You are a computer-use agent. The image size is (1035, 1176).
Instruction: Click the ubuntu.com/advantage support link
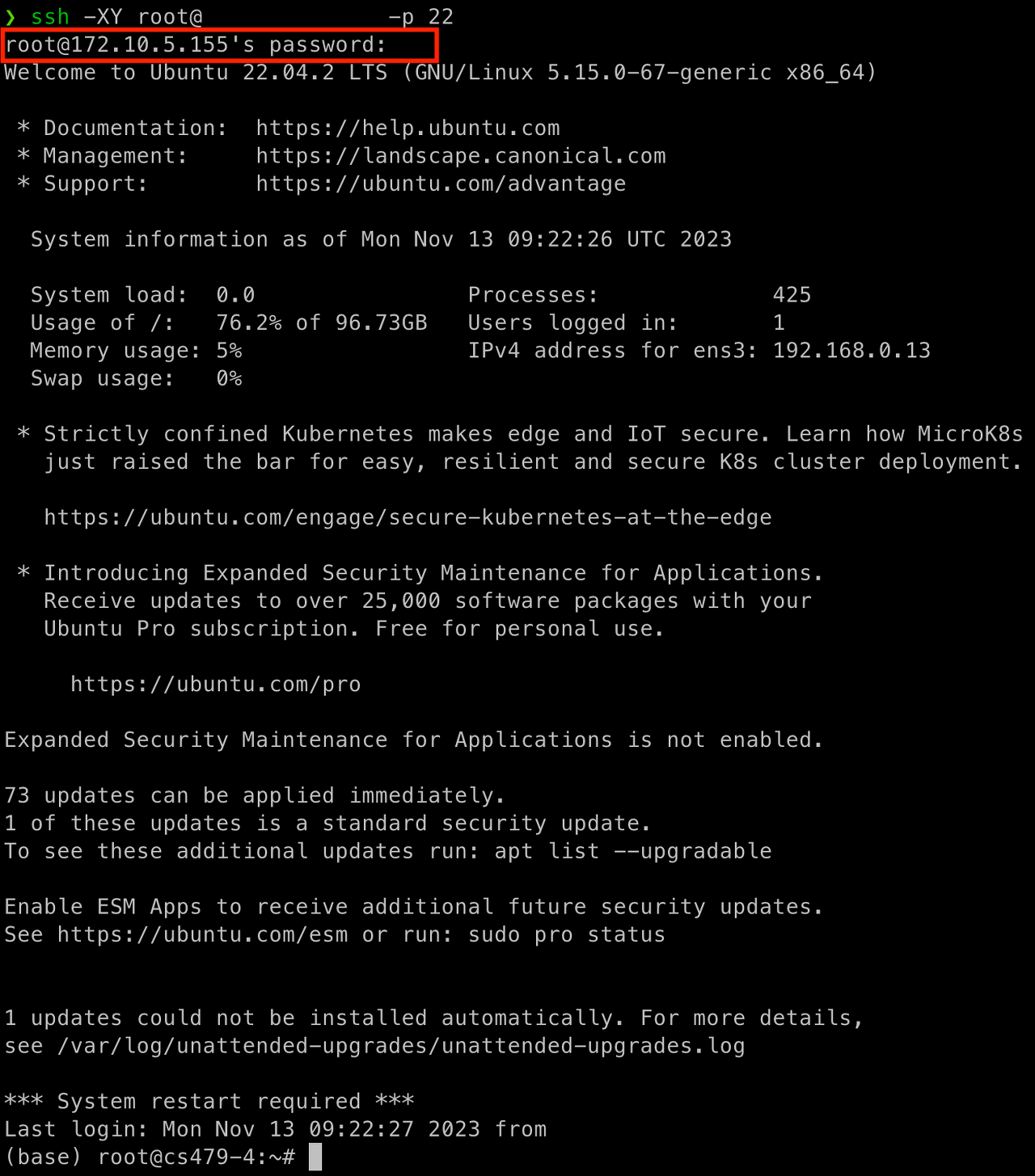(x=441, y=184)
